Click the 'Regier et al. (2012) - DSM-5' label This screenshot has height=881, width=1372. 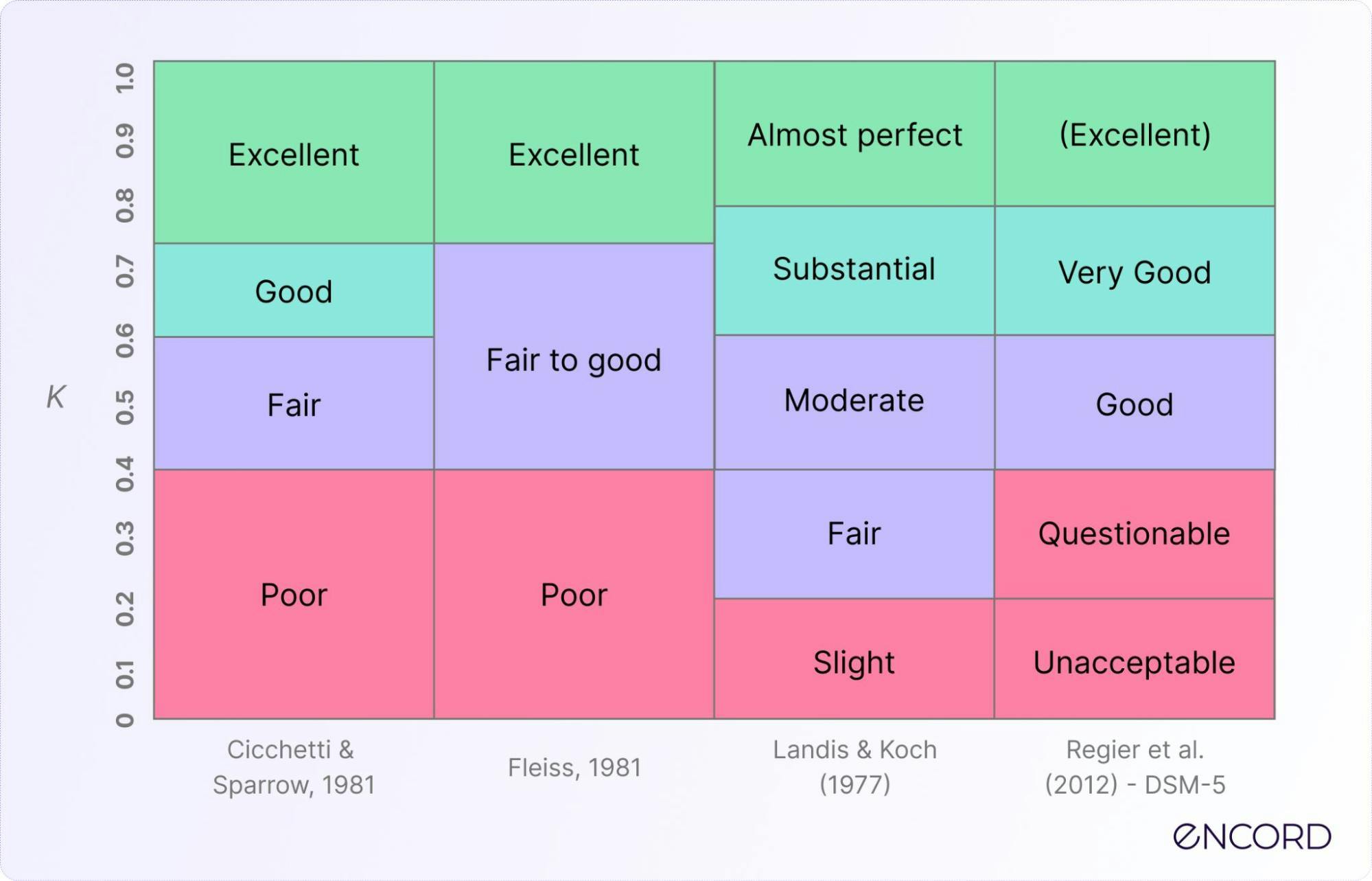pos(1135,767)
